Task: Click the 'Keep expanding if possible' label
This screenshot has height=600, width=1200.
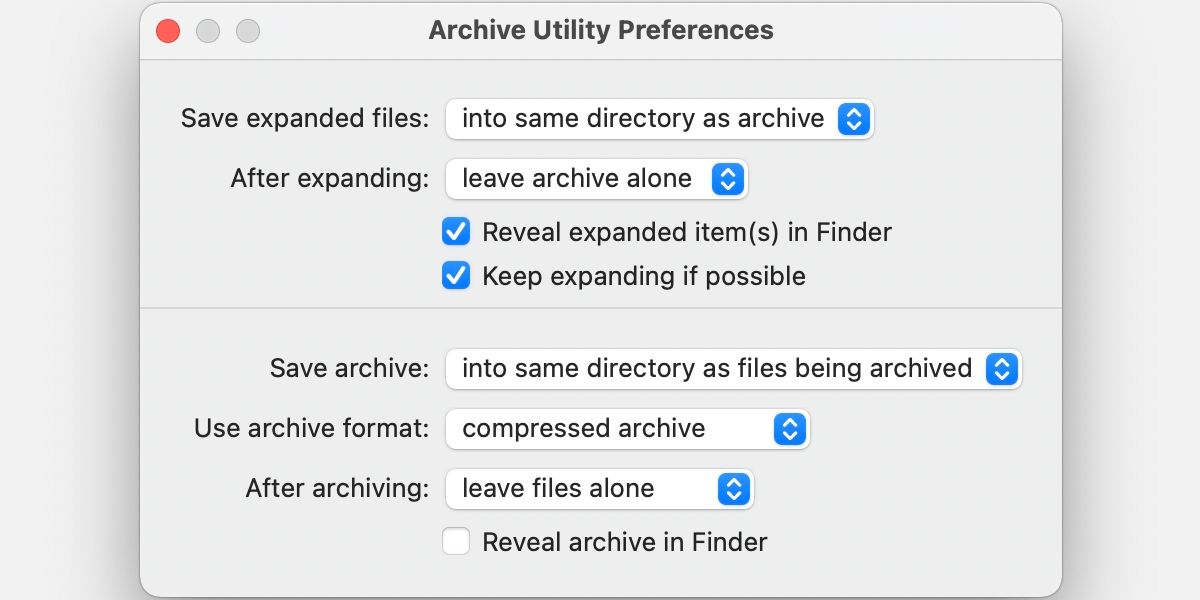Action: pos(644,276)
